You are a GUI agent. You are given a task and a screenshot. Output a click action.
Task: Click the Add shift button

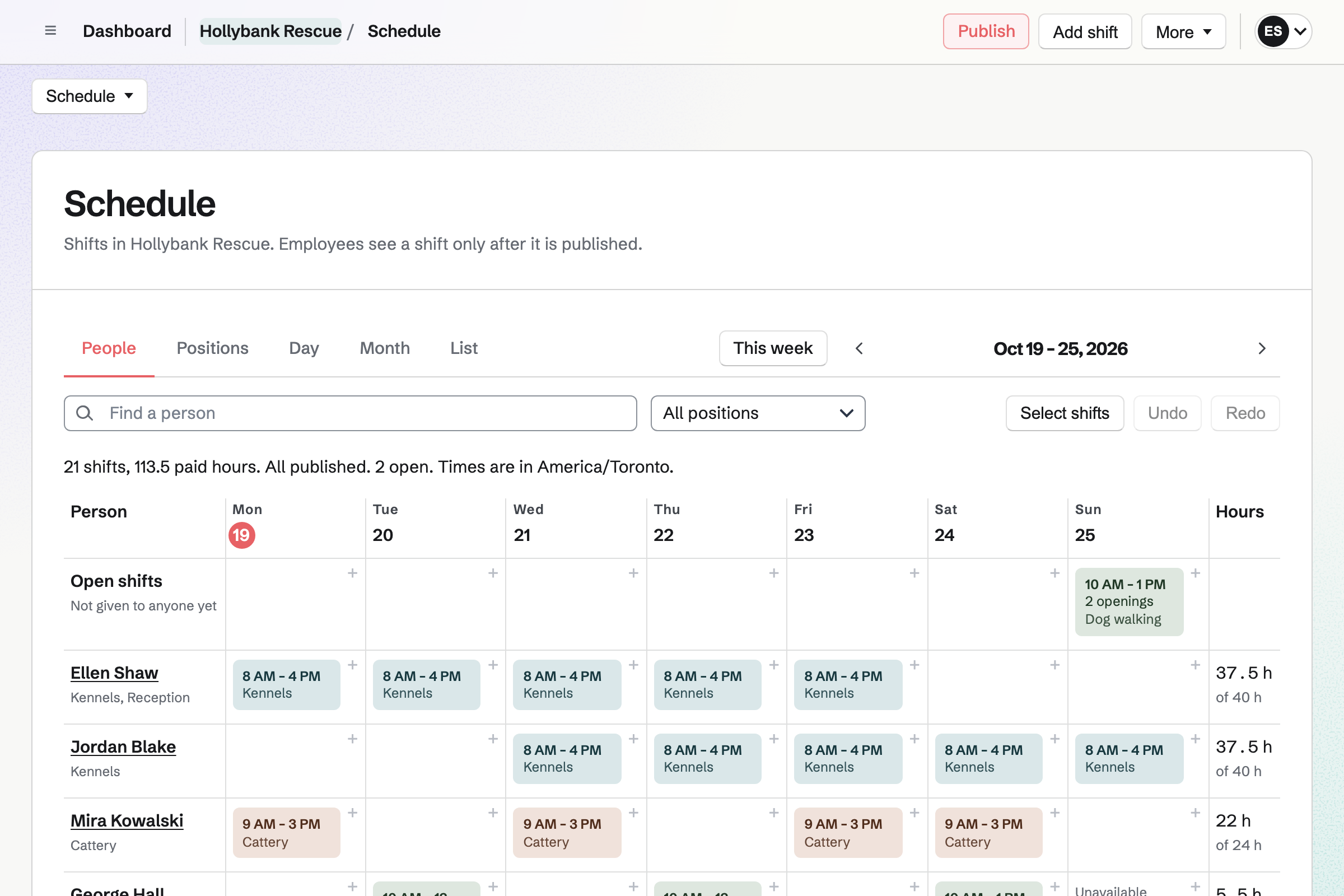click(x=1085, y=32)
